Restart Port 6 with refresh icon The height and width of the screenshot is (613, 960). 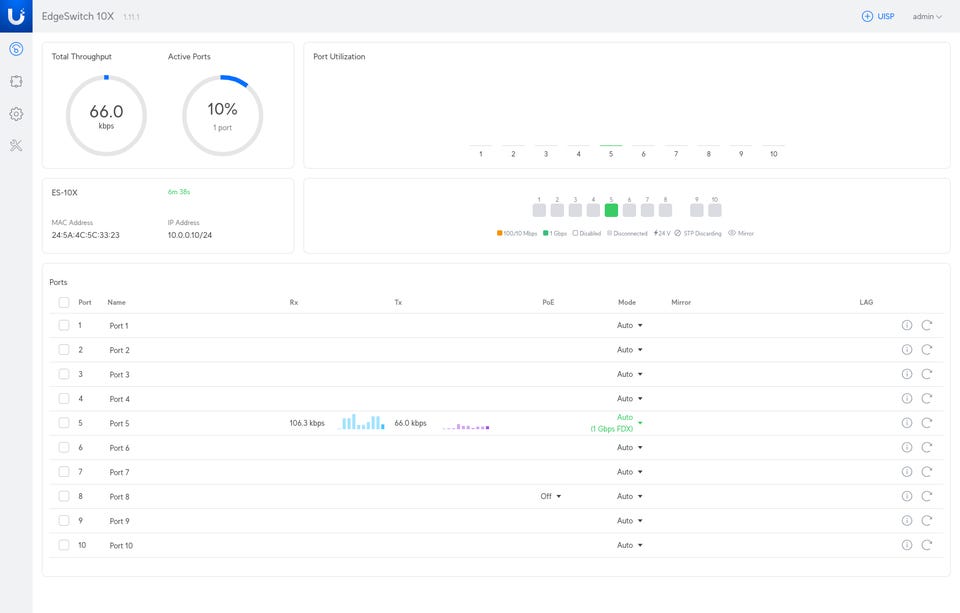(x=927, y=447)
